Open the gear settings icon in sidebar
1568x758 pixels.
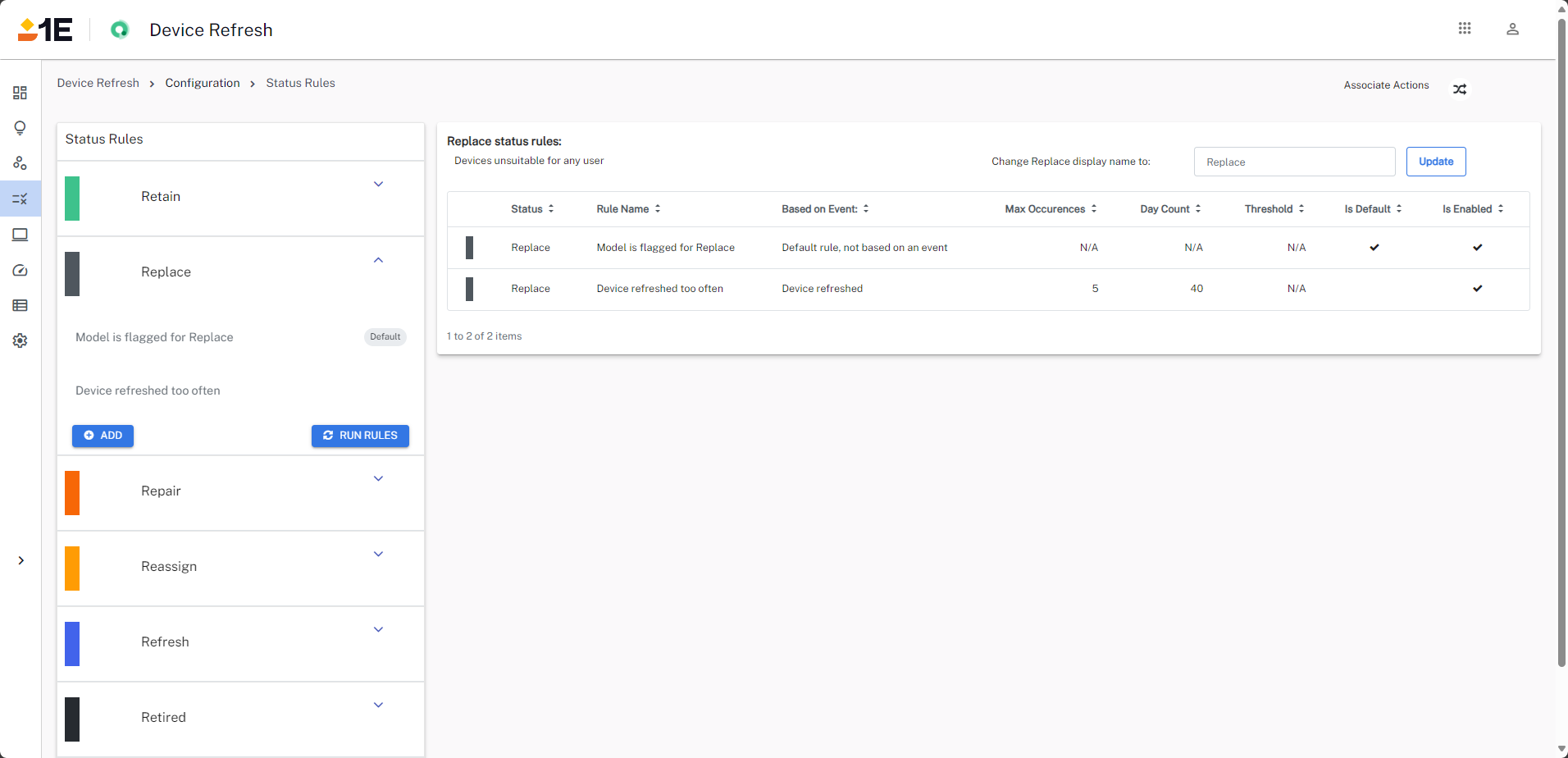21,340
